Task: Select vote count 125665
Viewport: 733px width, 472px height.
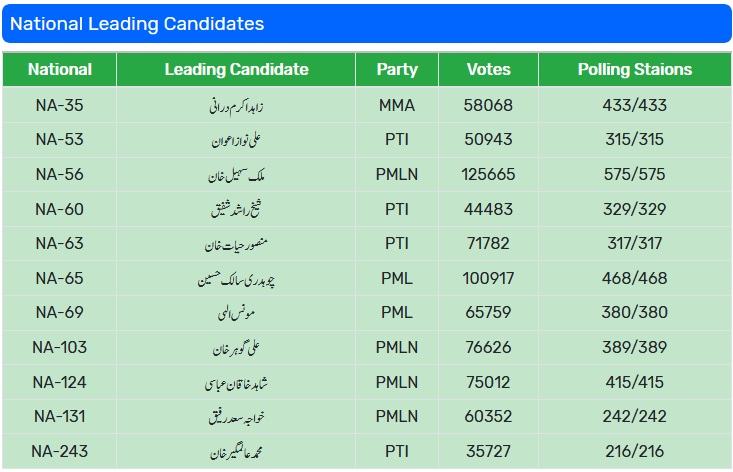Action: (489, 174)
